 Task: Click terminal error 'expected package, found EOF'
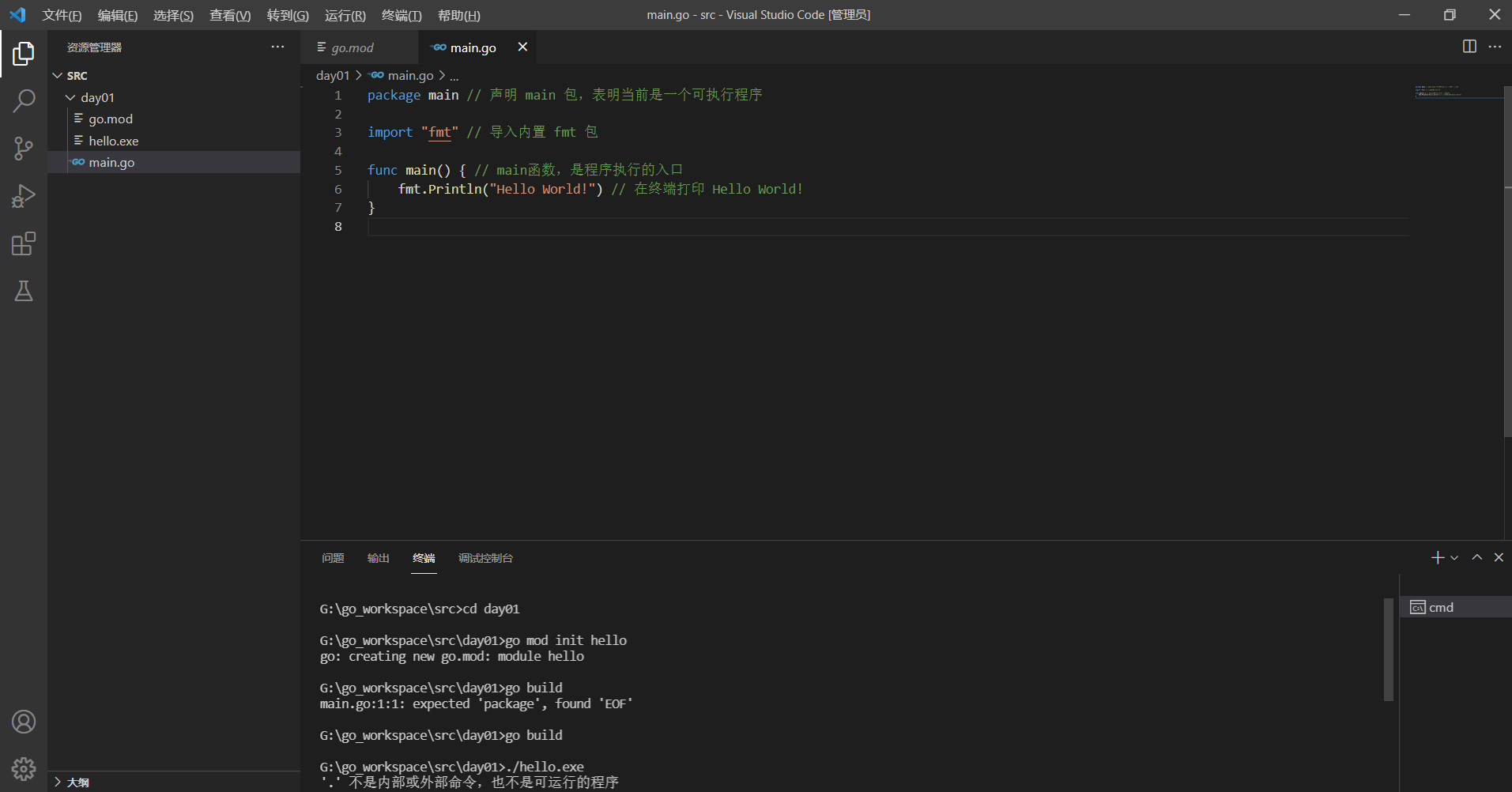pos(476,703)
